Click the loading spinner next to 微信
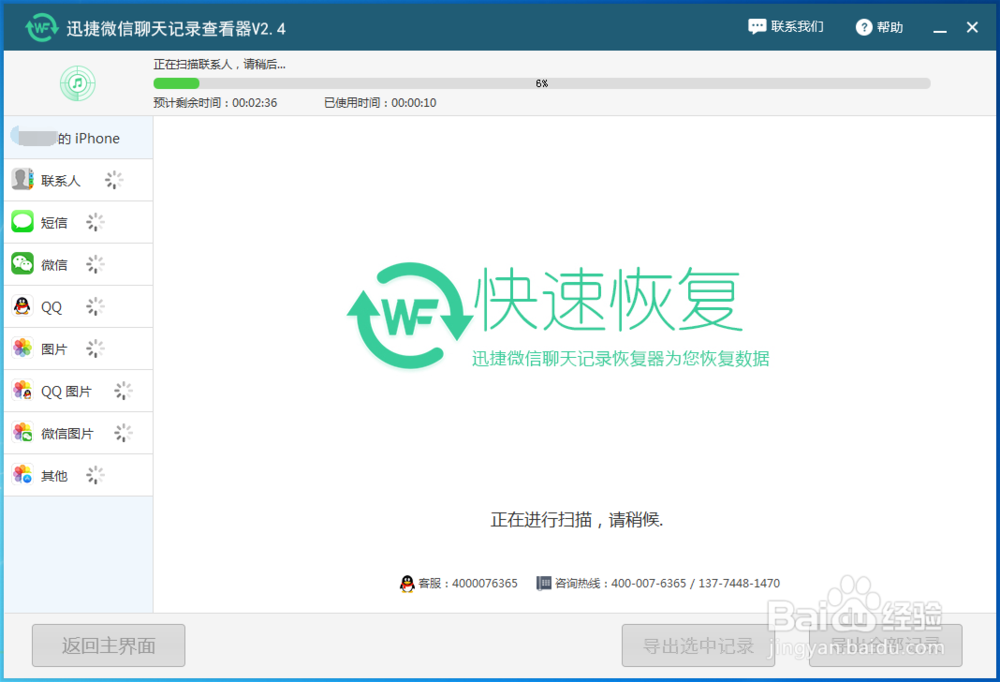This screenshot has width=1000, height=682. pyautogui.click(x=95, y=264)
